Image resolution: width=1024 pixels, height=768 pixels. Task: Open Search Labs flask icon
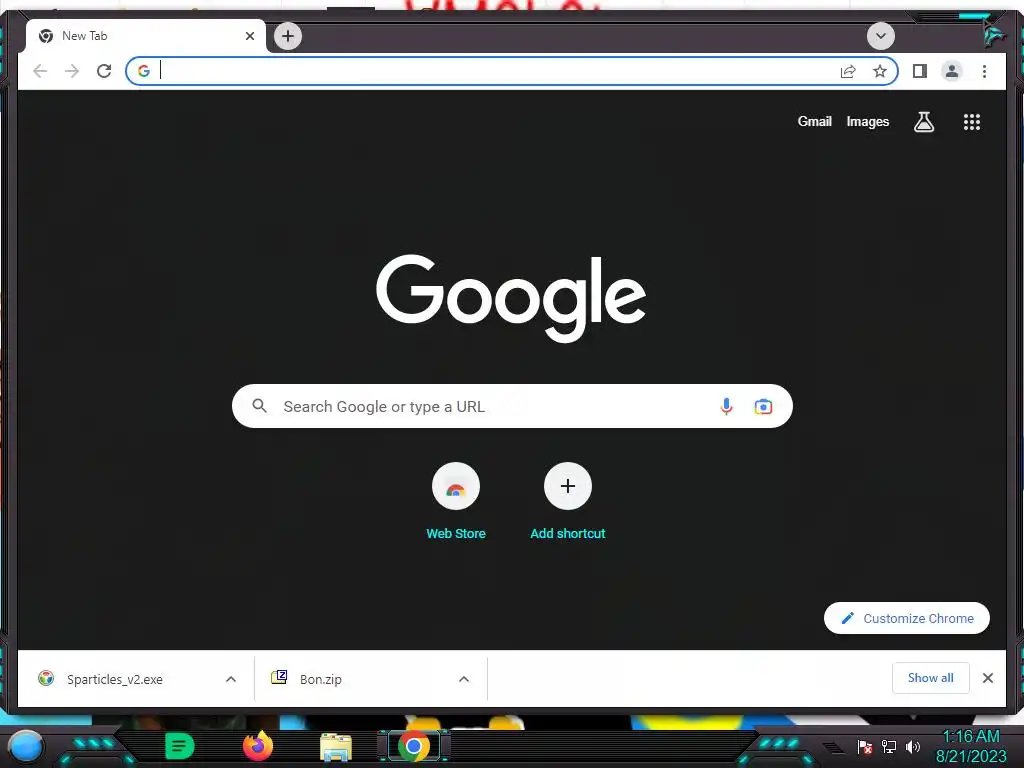pyautogui.click(x=923, y=121)
